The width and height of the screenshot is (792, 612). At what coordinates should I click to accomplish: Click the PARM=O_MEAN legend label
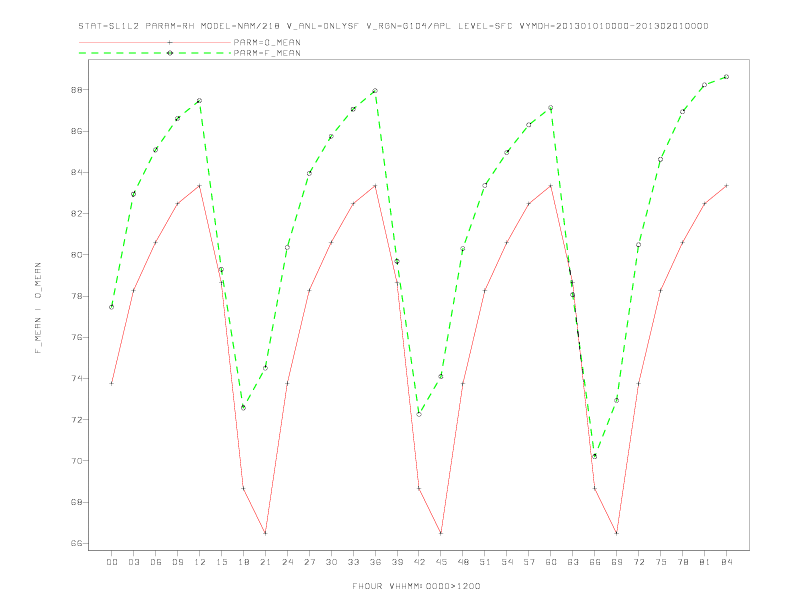[x=267, y=42]
